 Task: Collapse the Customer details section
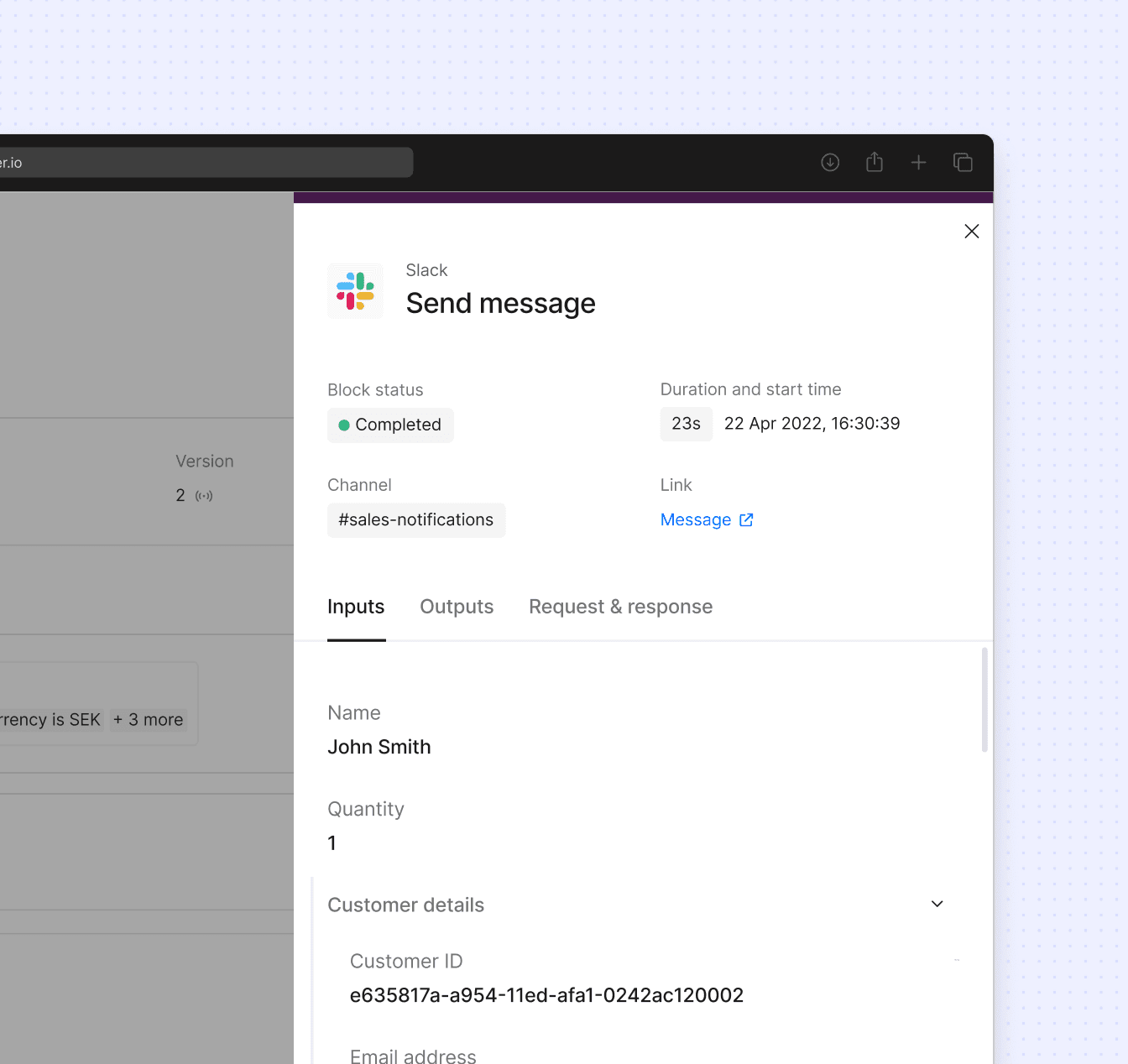[x=937, y=904]
